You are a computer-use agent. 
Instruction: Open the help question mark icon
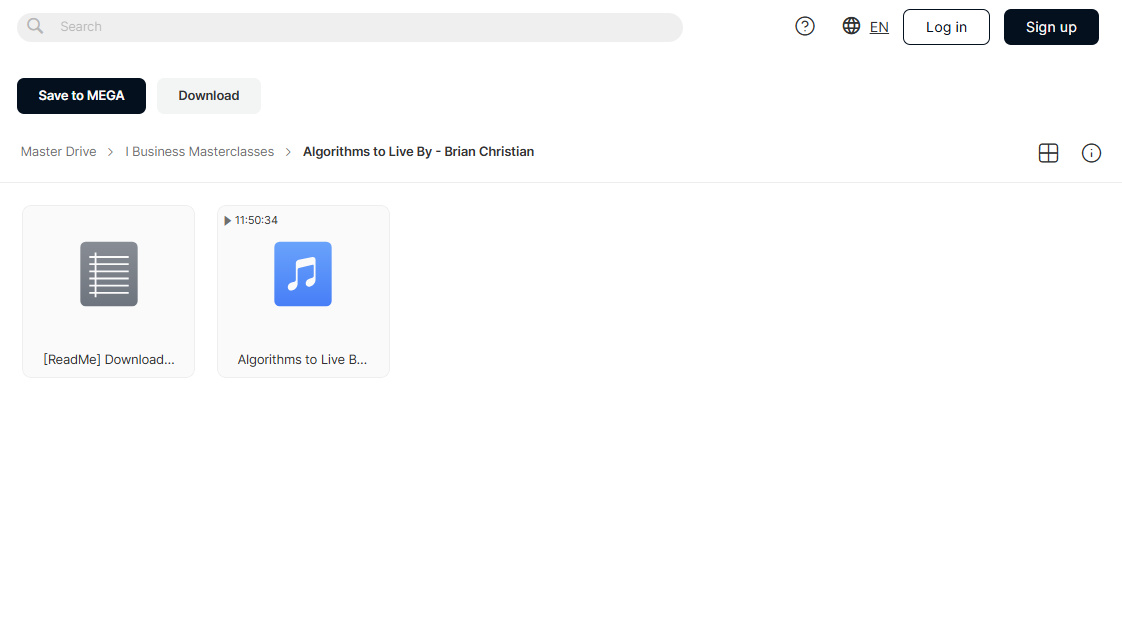pos(805,26)
